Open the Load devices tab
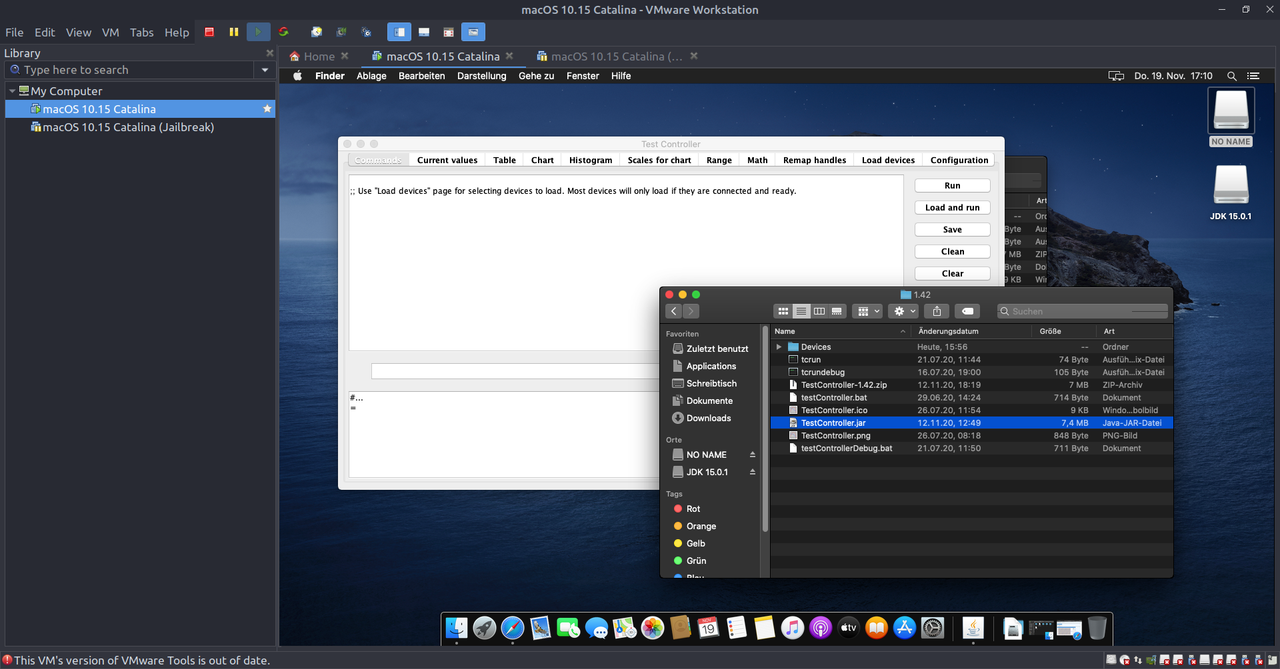Image resolution: width=1280 pixels, height=669 pixels. (888, 160)
